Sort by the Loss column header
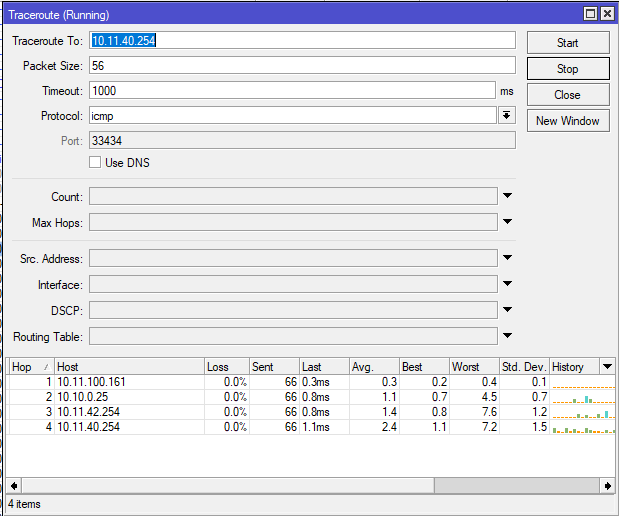619x516 pixels. pyautogui.click(x=227, y=367)
